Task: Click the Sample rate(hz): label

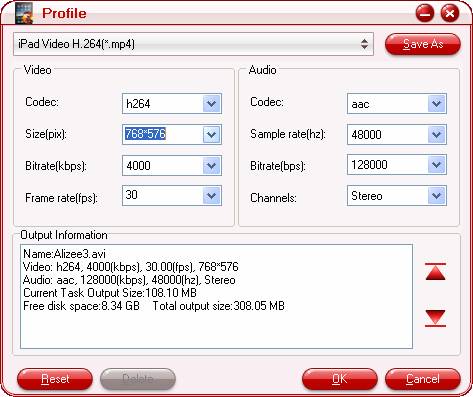Action: click(288, 134)
